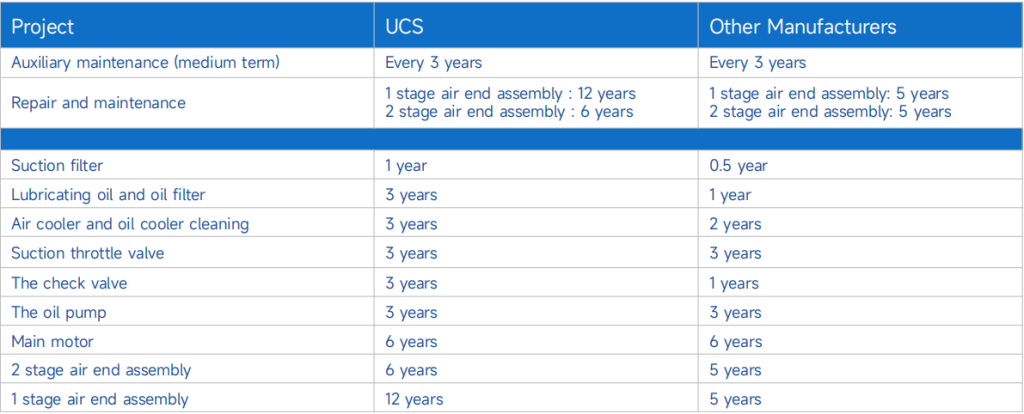The image size is (1024, 414).
Task: Select the 2 stage air end assembly label
Action: click(x=100, y=371)
